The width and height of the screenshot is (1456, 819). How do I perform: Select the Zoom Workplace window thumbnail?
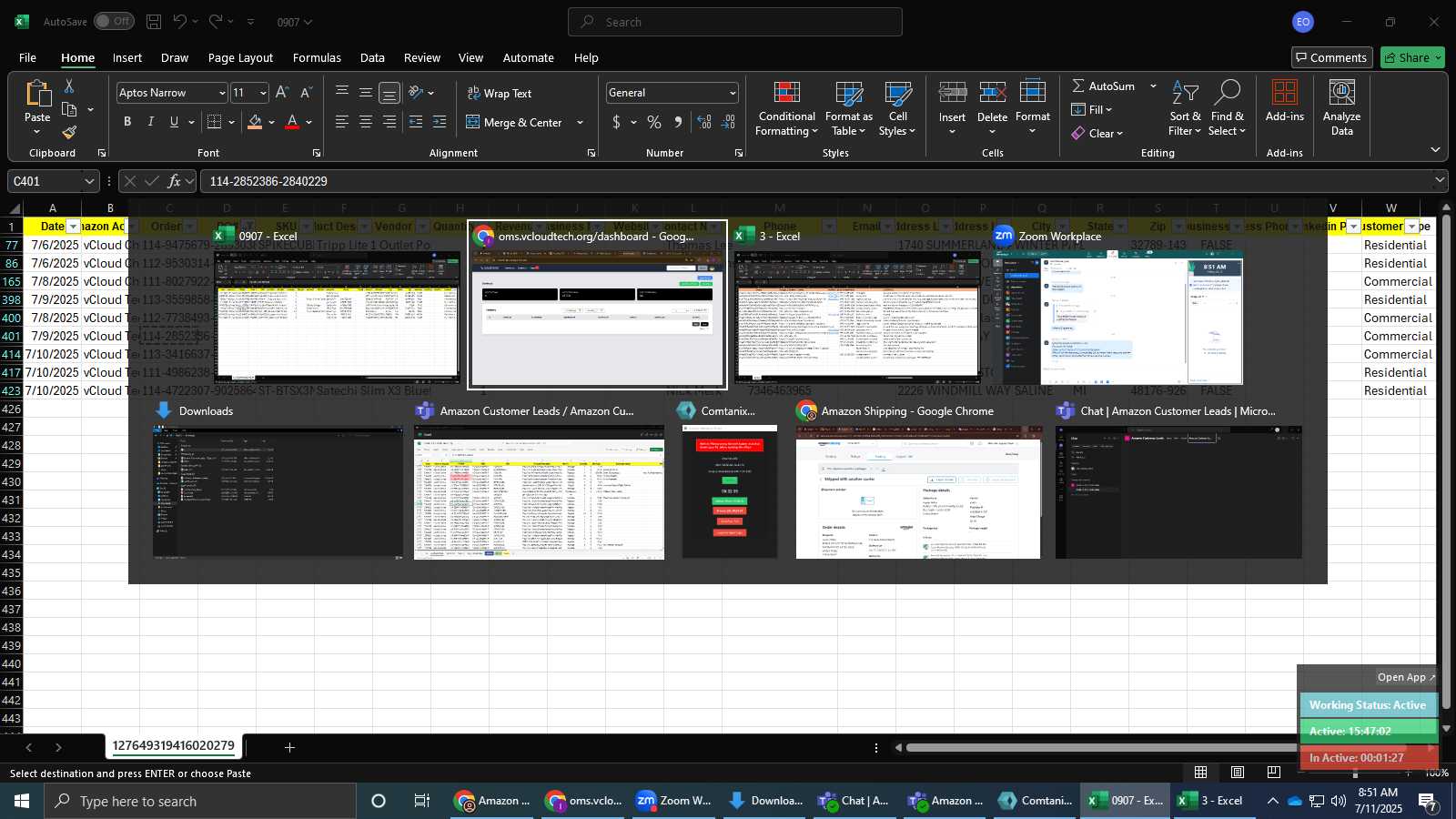(1116, 305)
